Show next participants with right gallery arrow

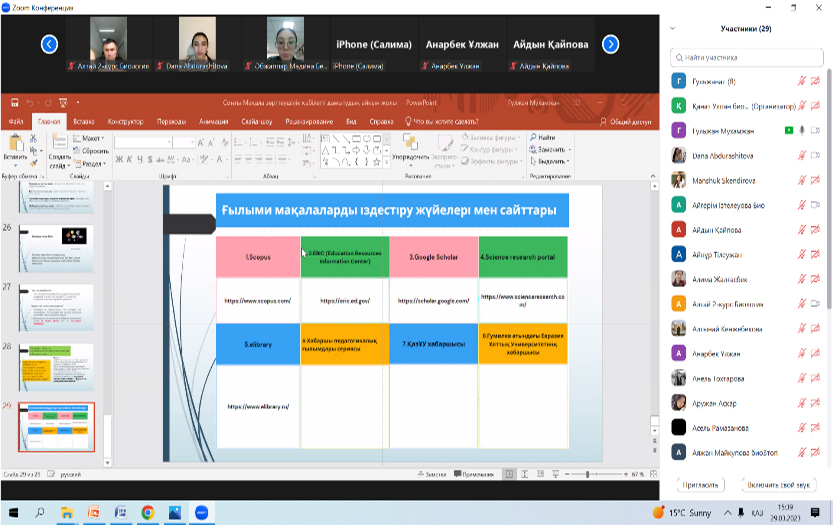[x=610, y=44]
